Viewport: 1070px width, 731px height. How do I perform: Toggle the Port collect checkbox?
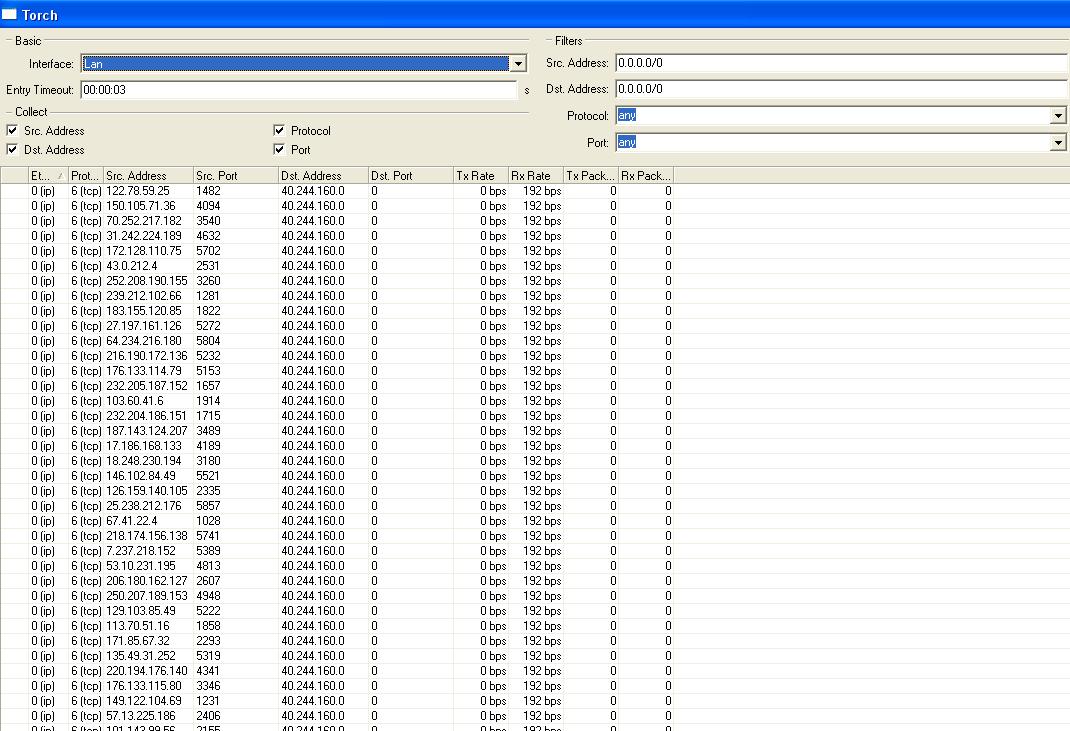click(278, 149)
